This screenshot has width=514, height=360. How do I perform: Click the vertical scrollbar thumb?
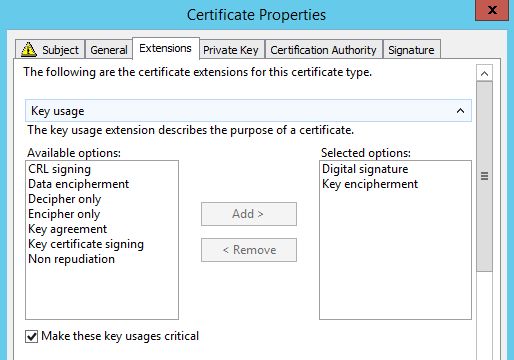(485, 176)
